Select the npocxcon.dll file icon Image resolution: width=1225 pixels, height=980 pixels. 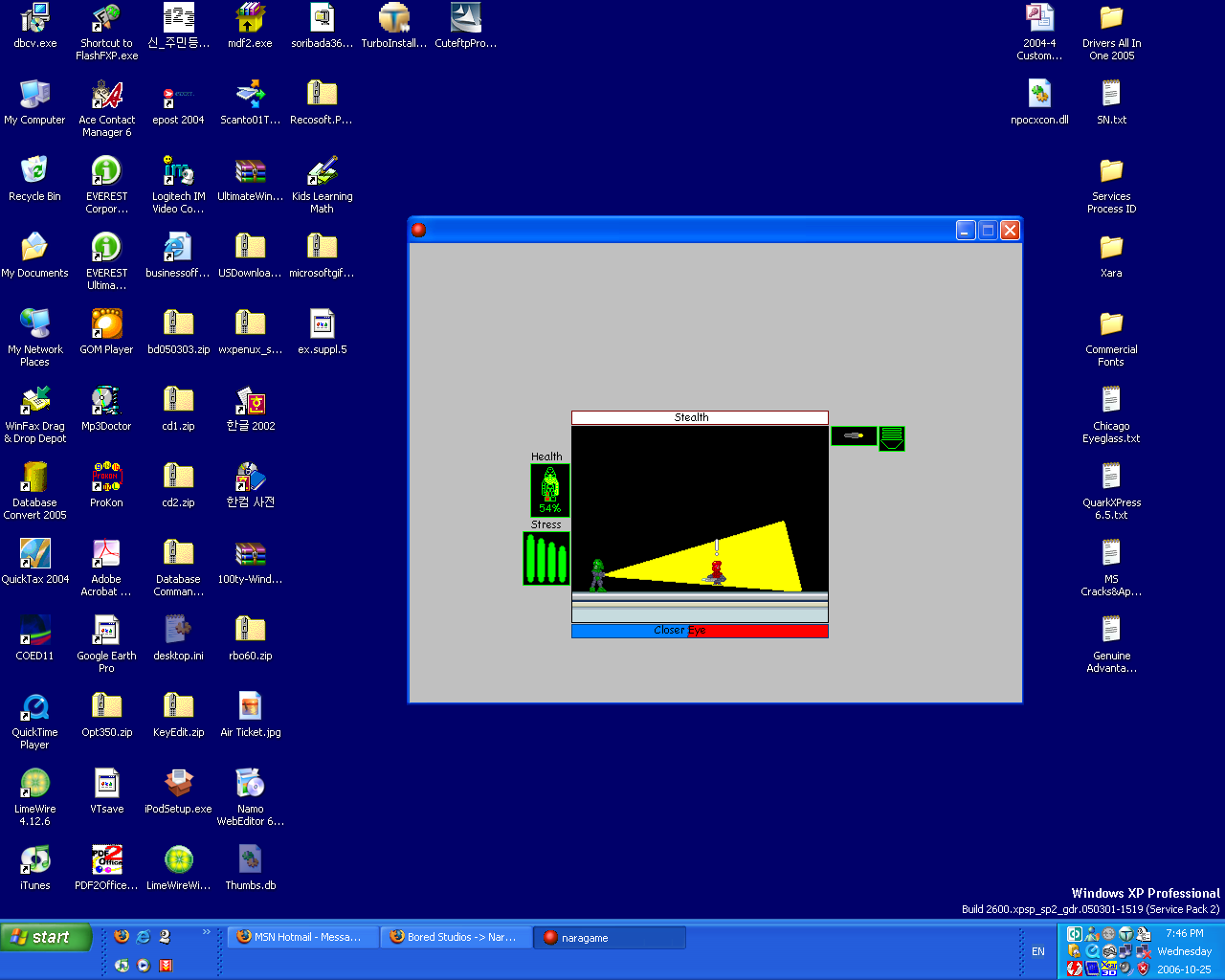(1039, 101)
